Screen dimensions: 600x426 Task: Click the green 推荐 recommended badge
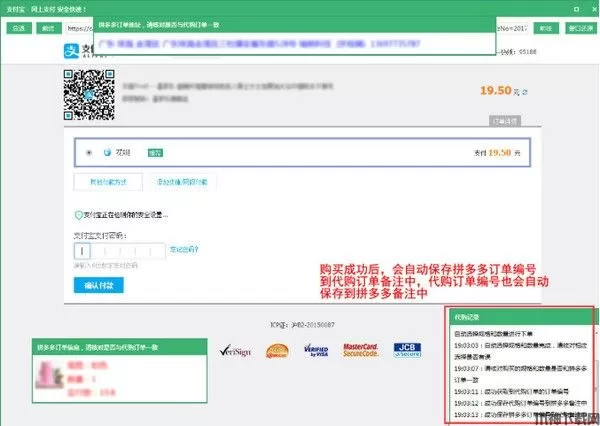coord(155,153)
